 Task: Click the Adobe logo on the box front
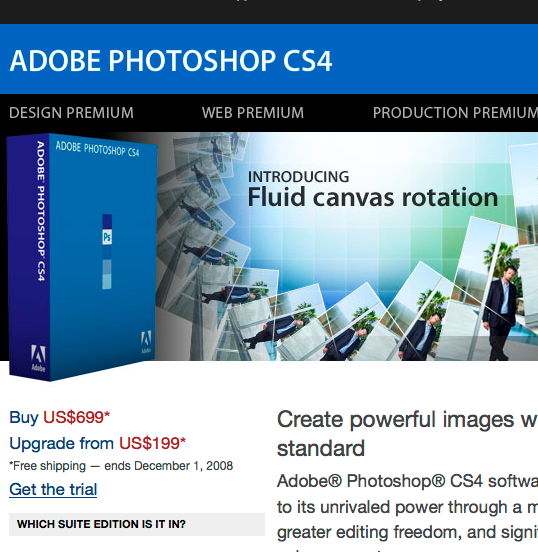click(146, 341)
